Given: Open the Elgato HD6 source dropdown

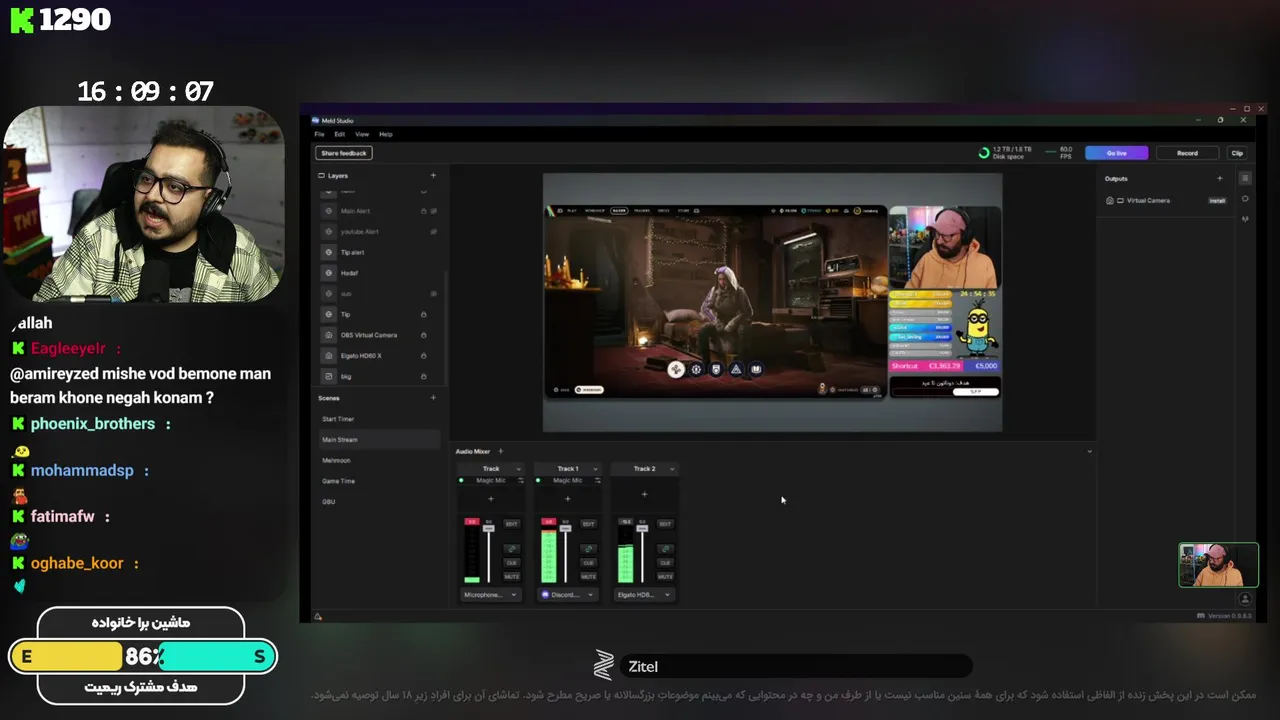Looking at the screenshot, I should click(644, 595).
